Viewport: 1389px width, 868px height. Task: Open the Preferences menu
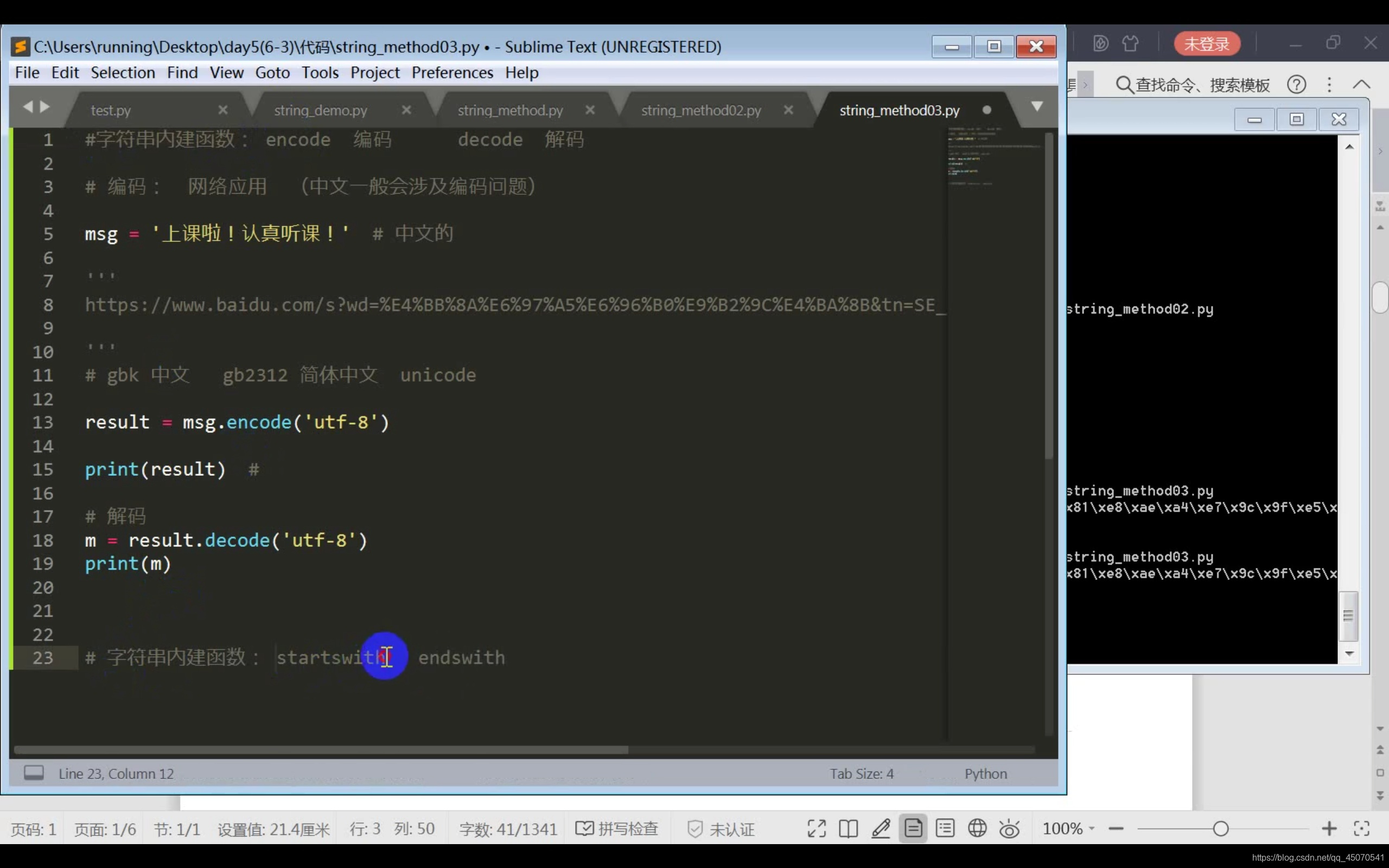452,73
